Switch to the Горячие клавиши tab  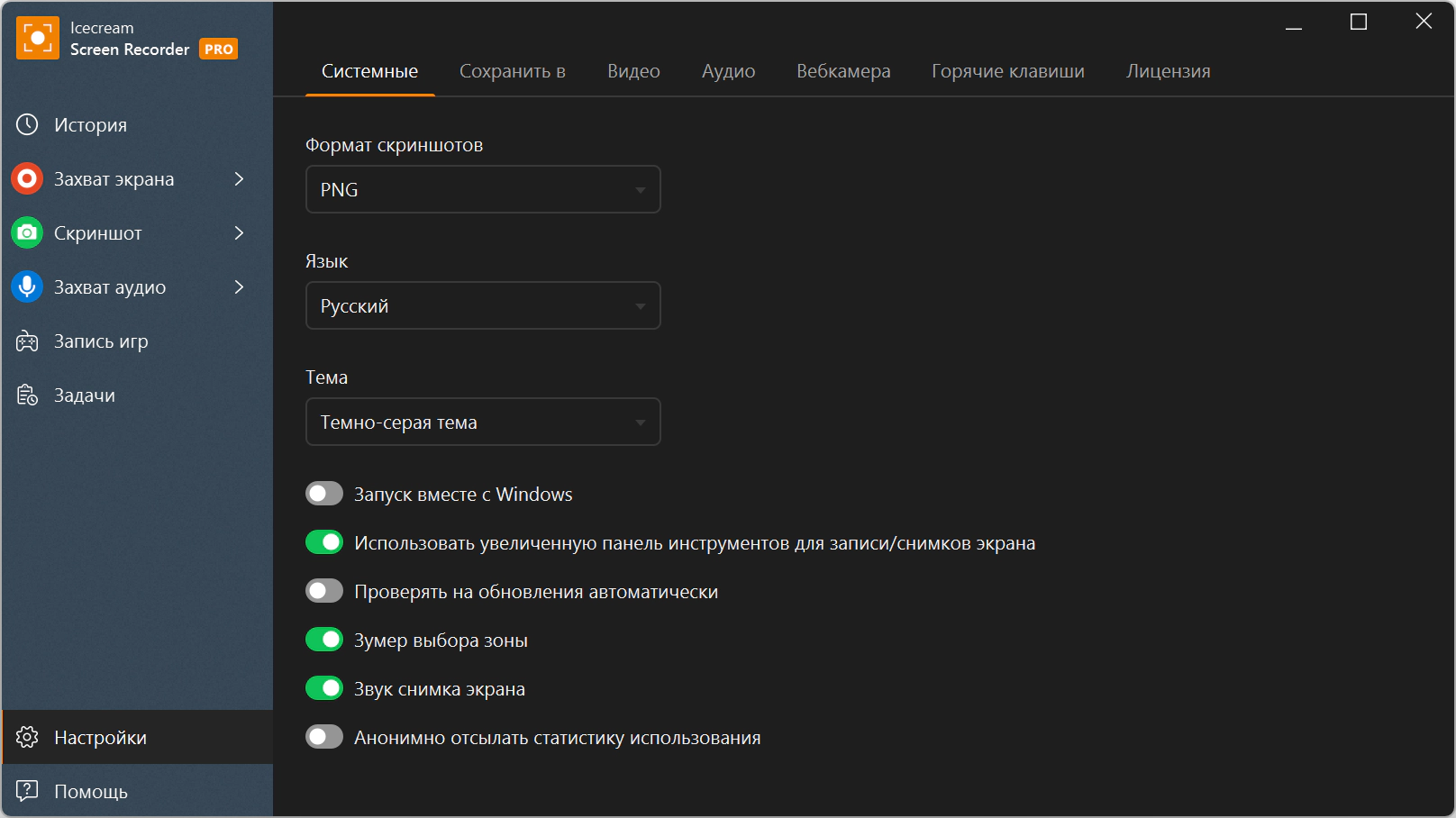coord(1008,71)
